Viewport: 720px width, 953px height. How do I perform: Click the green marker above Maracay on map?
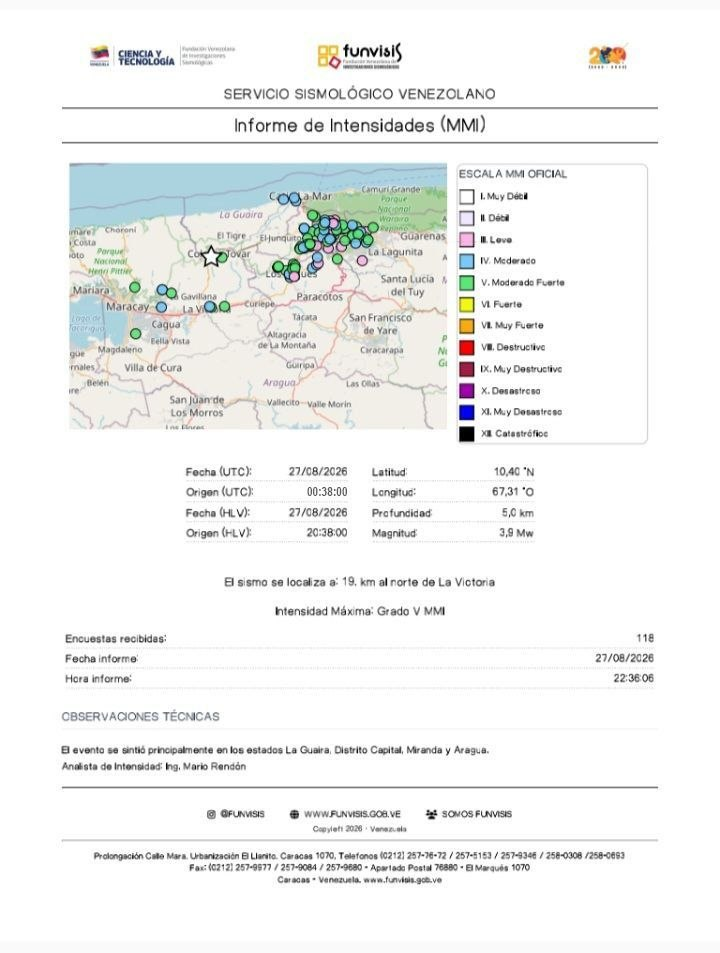135,287
